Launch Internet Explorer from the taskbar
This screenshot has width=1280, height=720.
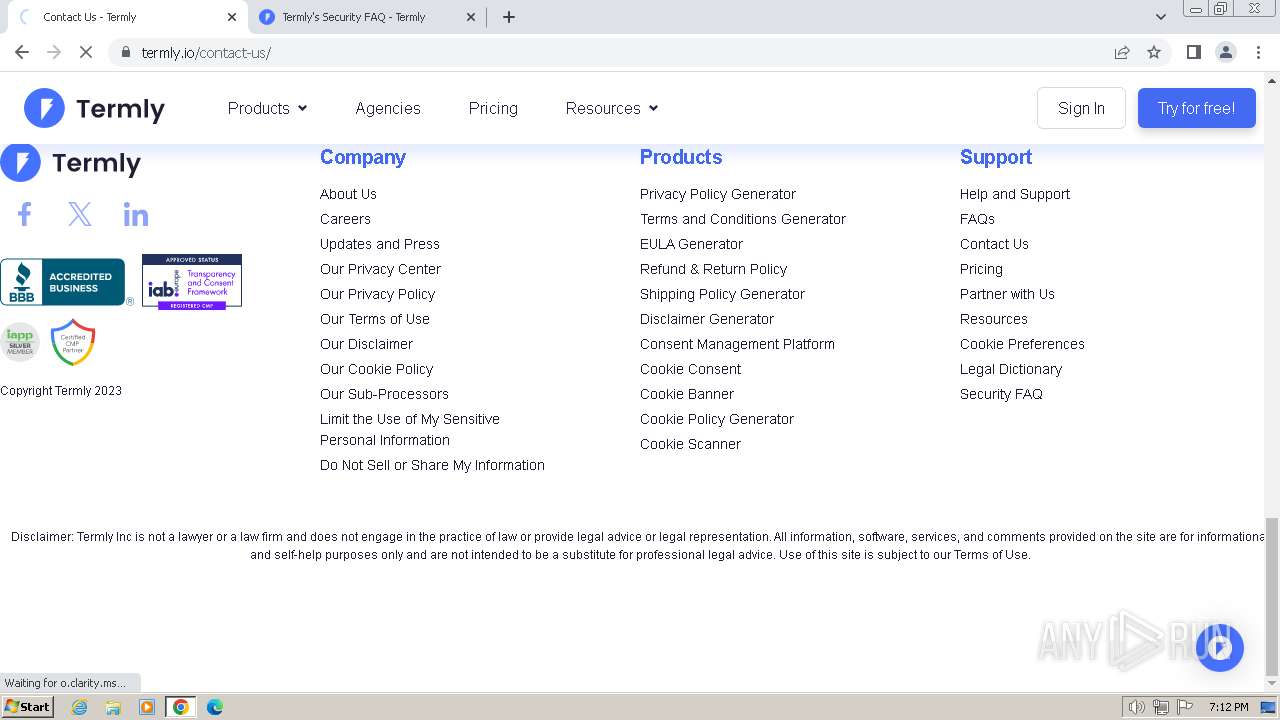point(80,707)
